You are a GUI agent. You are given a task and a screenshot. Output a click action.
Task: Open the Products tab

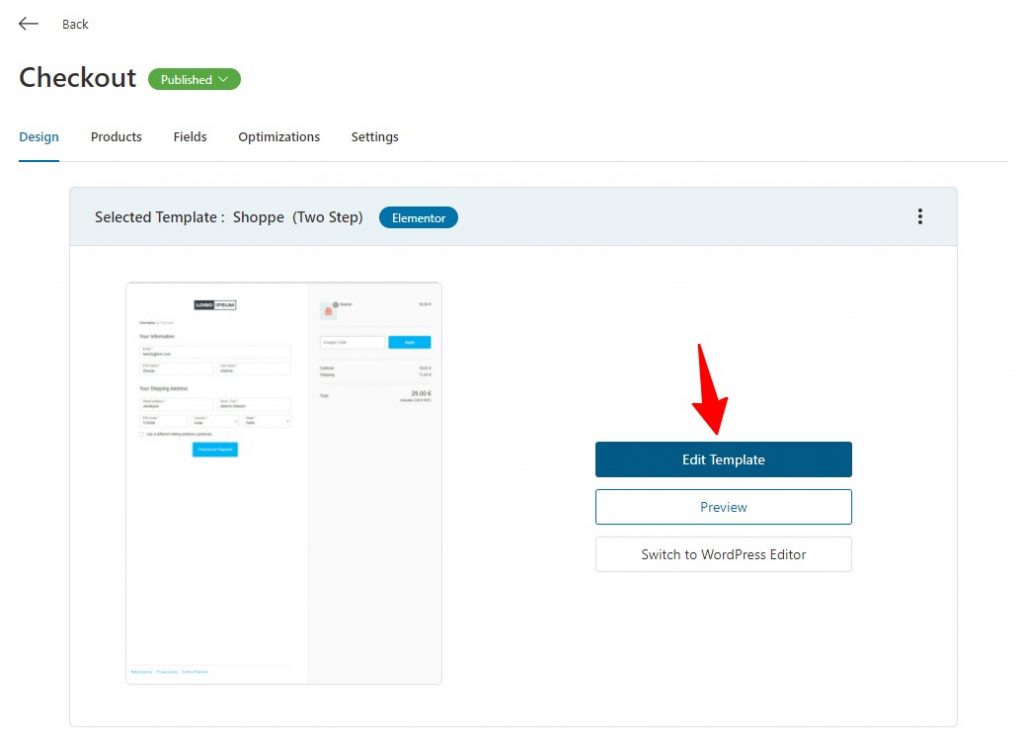(116, 137)
